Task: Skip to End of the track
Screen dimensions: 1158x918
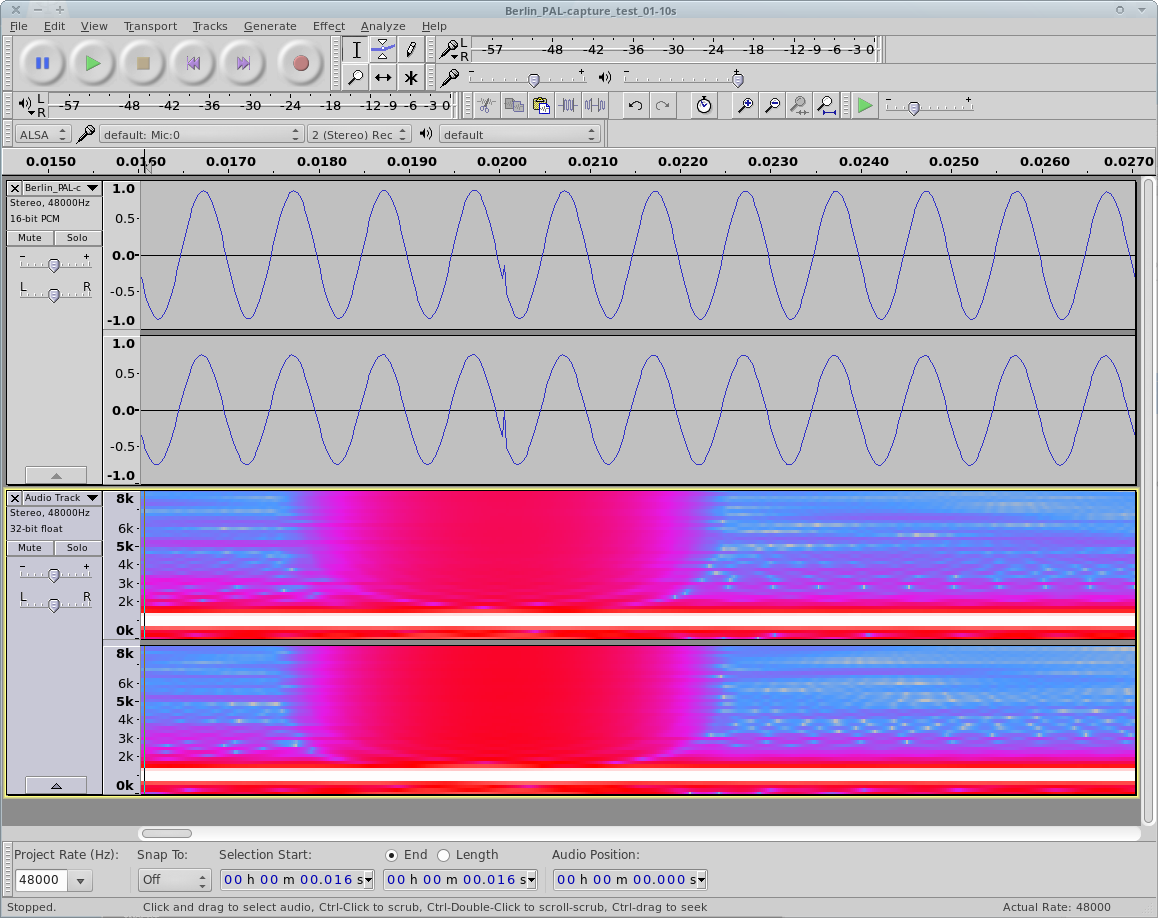Action: coord(243,63)
